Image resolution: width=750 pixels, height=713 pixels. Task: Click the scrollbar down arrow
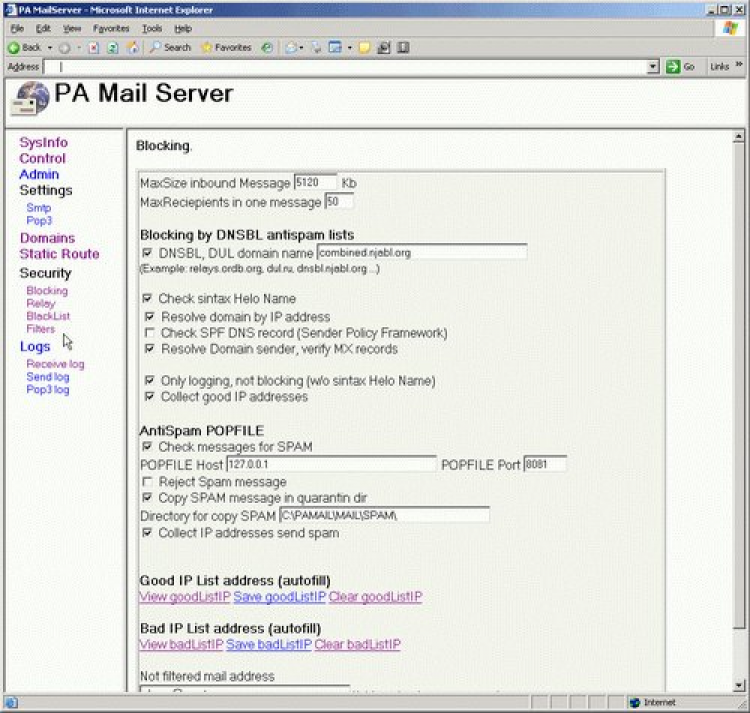coord(739,685)
